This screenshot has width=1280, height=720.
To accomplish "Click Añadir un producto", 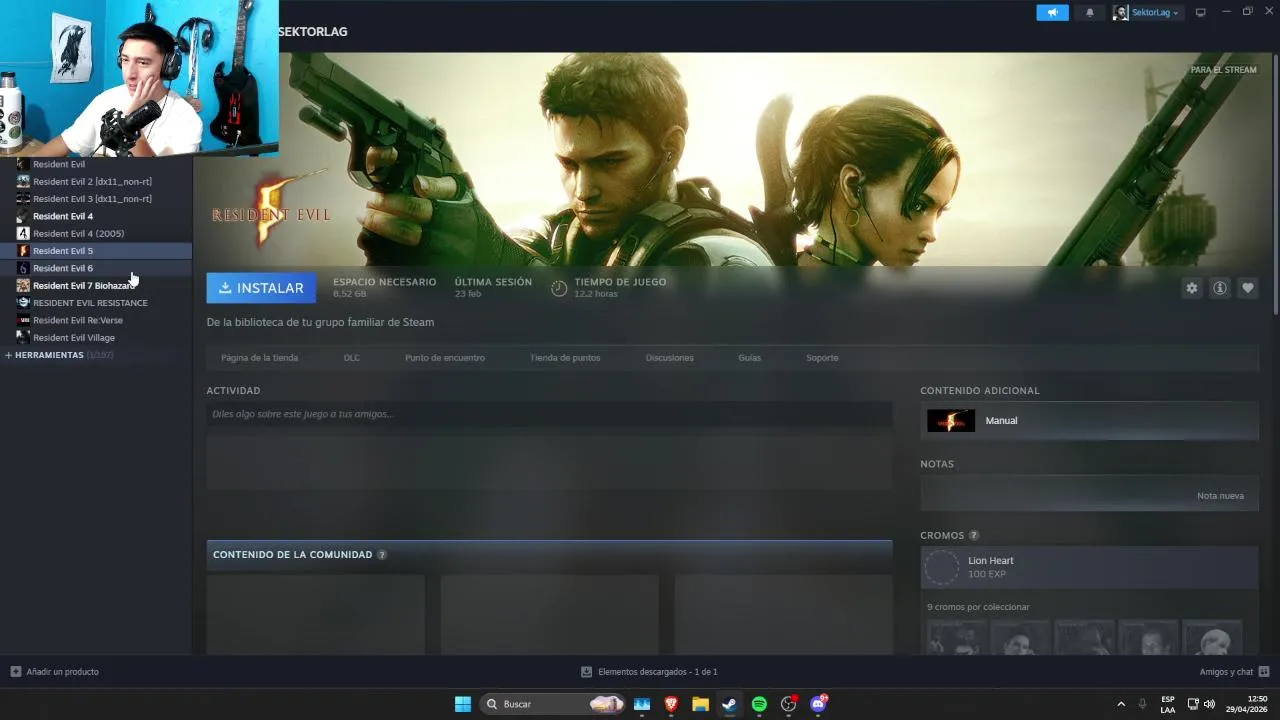I will 55,672.
